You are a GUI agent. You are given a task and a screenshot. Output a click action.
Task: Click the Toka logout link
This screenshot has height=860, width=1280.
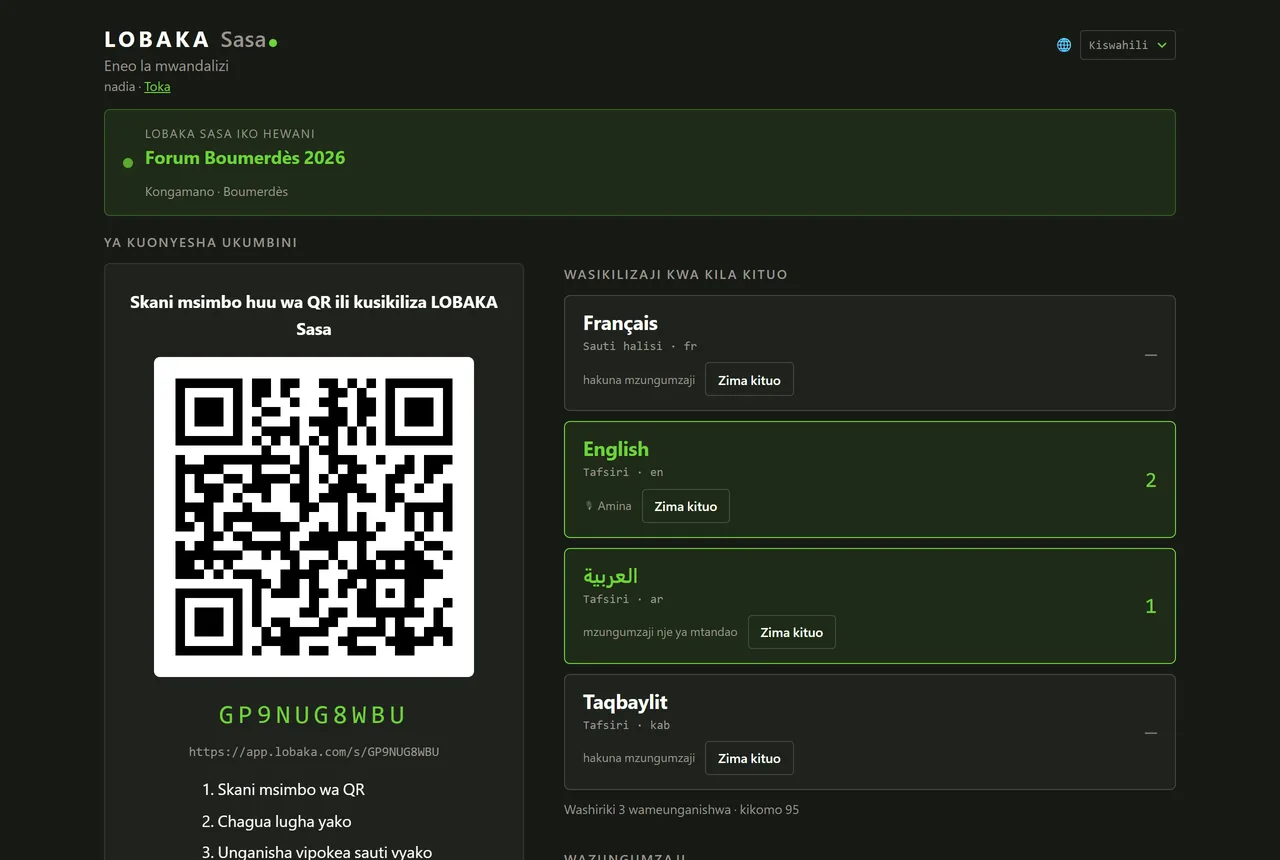click(x=157, y=87)
